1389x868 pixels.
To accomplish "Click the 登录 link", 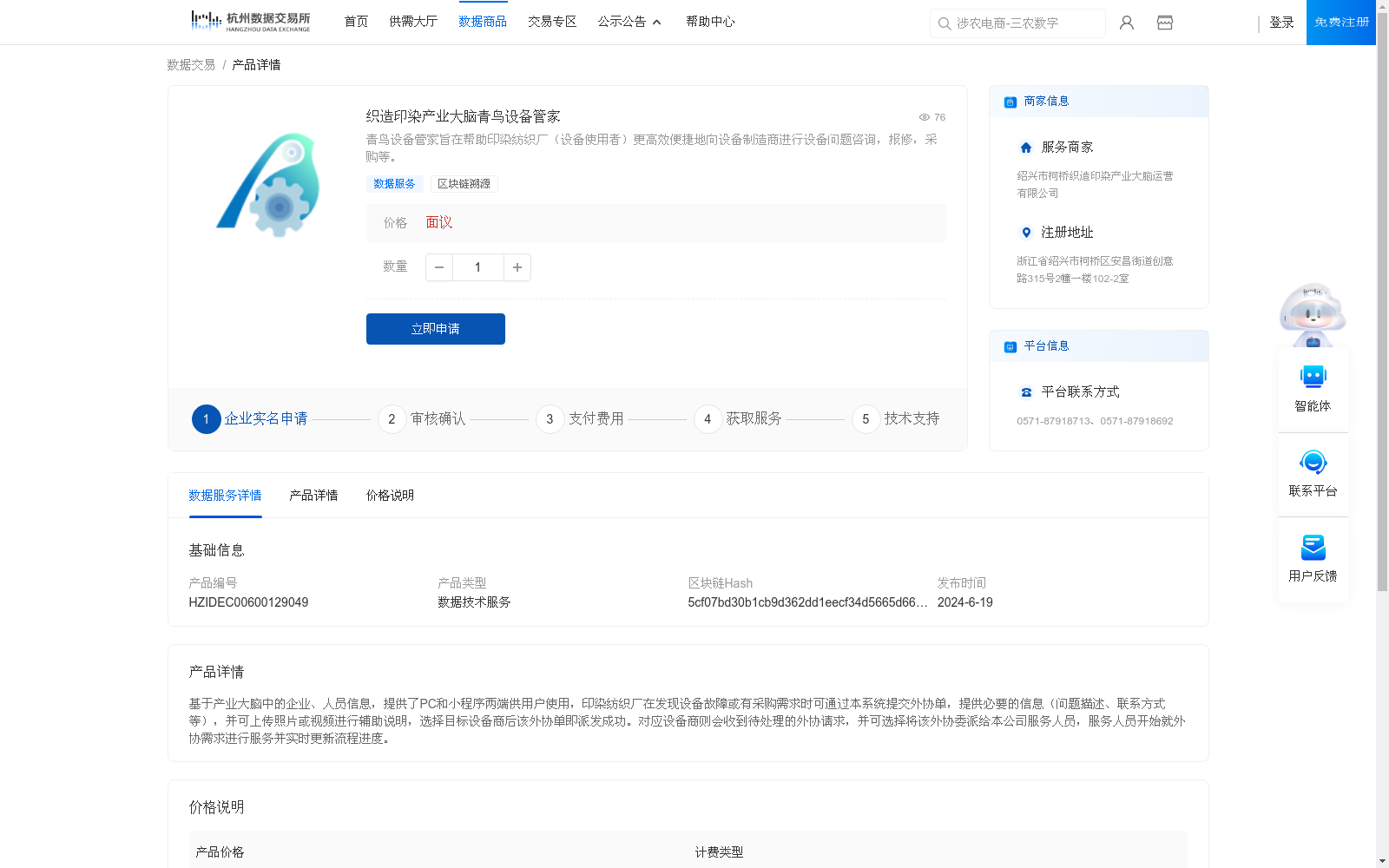I will (x=1281, y=23).
